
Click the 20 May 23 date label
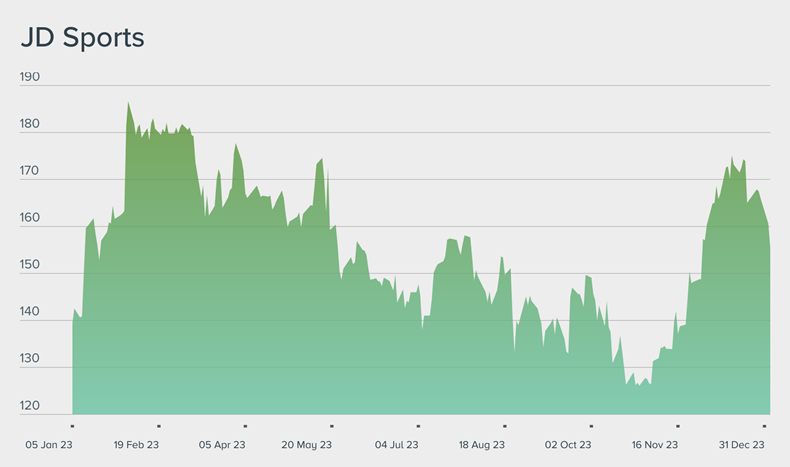pyautogui.click(x=308, y=445)
